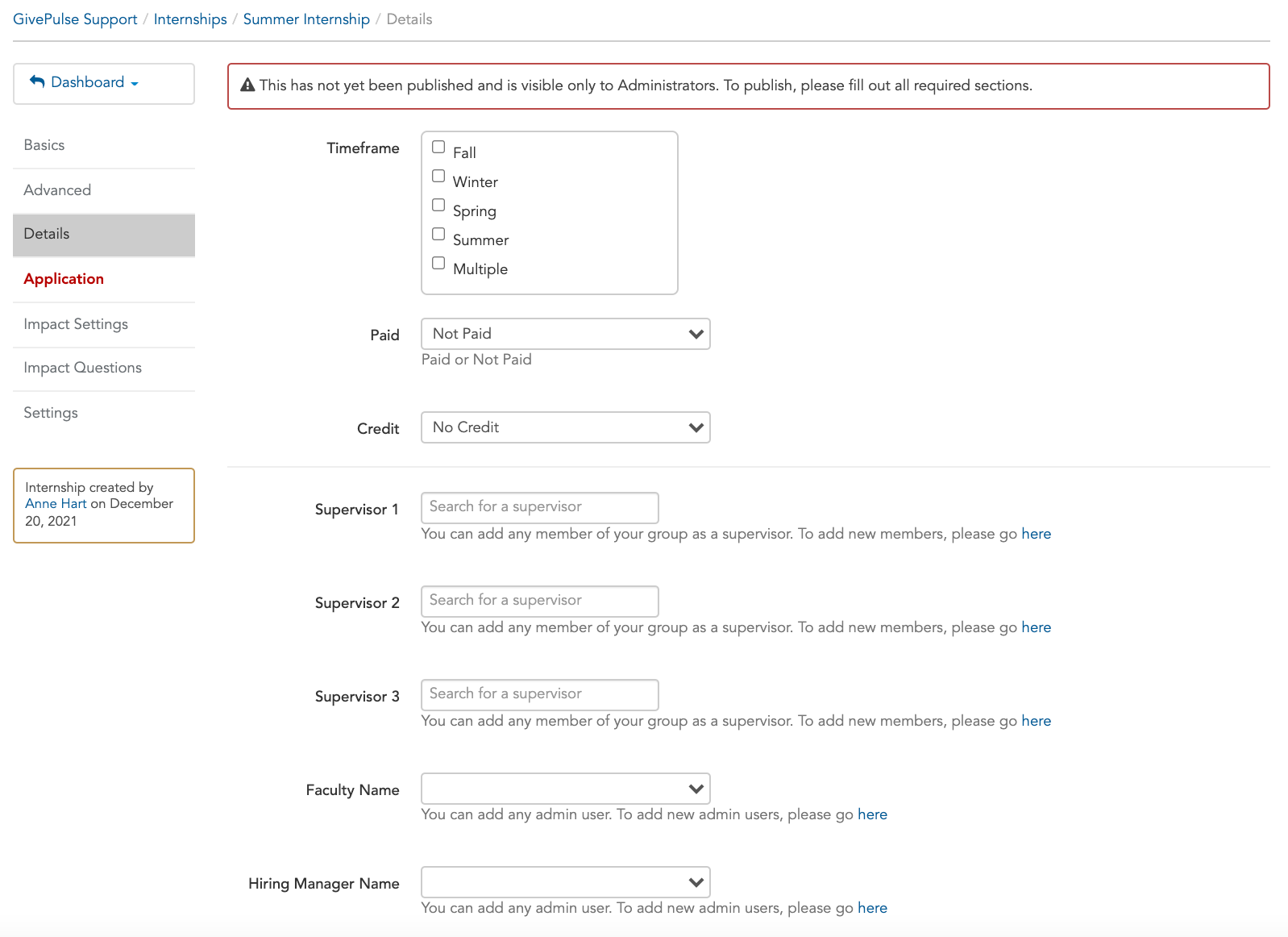Focus the Supervisor 2 search field
This screenshot has width=1288, height=937.
(x=540, y=601)
